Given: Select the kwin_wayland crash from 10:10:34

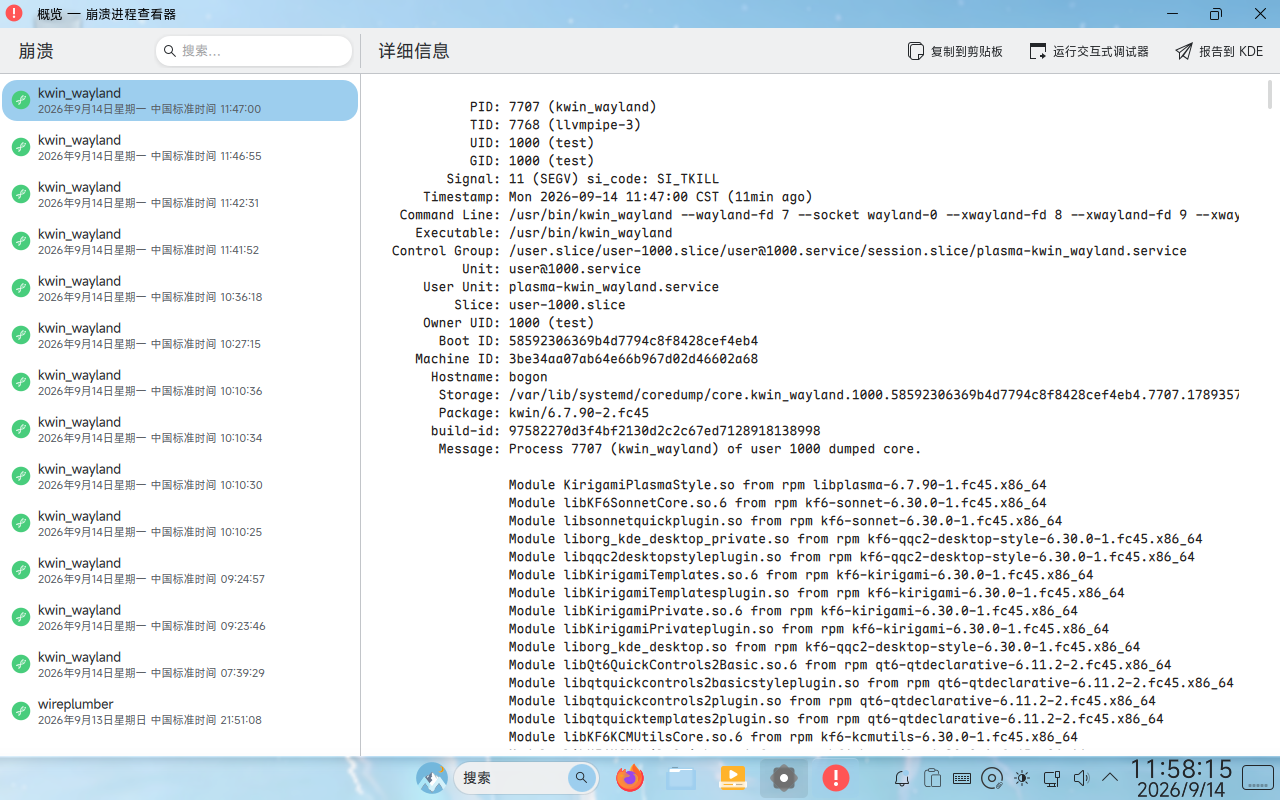Looking at the screenshot, I should click(x=180, y=429).
